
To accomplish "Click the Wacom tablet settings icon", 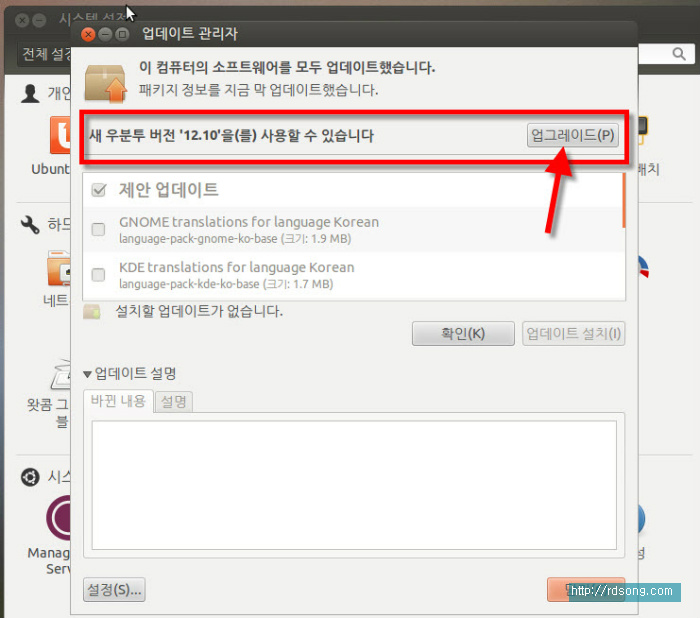I will coord(62,374).
